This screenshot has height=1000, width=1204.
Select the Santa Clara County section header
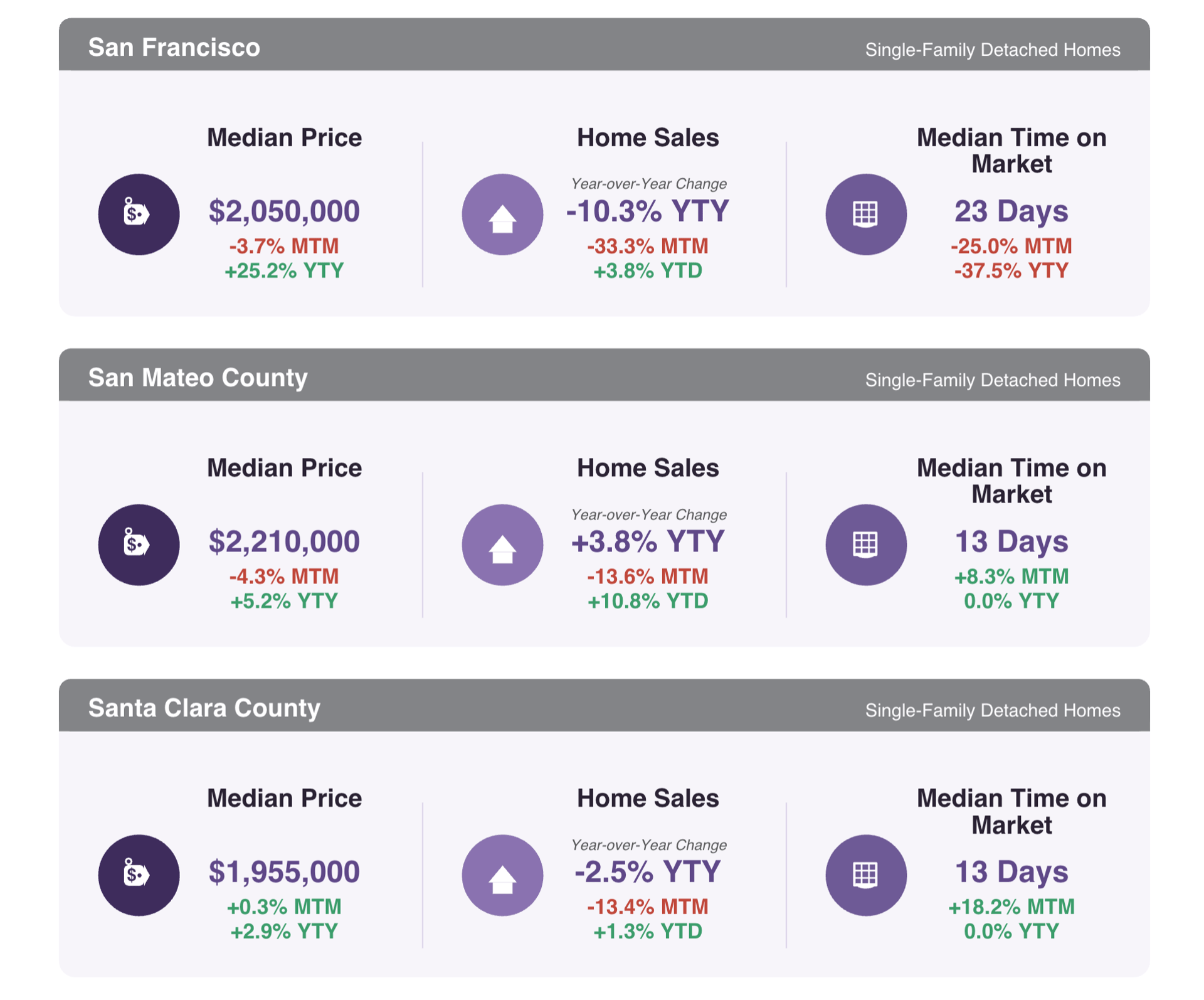click(604, 705)
